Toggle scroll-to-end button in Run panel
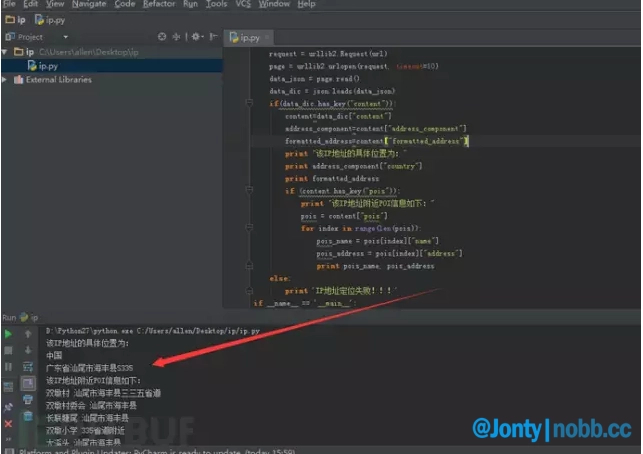 28,383
